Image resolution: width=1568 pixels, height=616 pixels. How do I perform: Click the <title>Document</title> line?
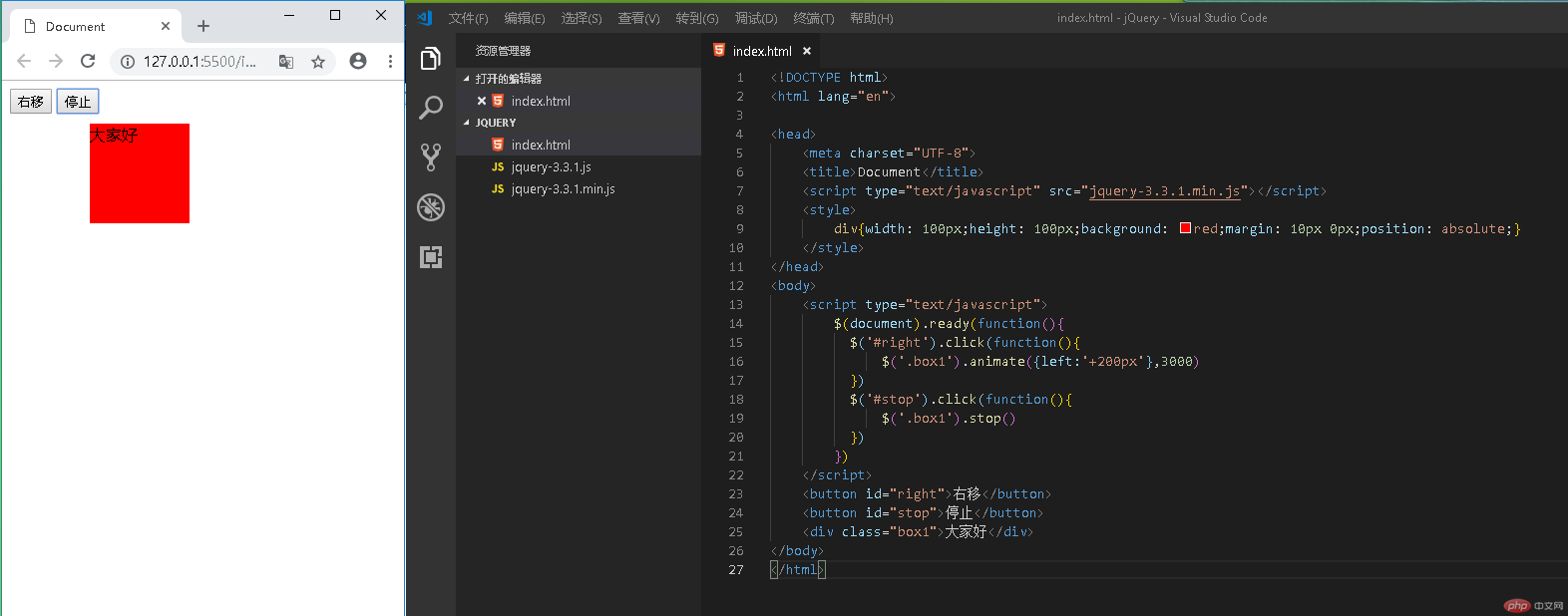pos(893,171)
